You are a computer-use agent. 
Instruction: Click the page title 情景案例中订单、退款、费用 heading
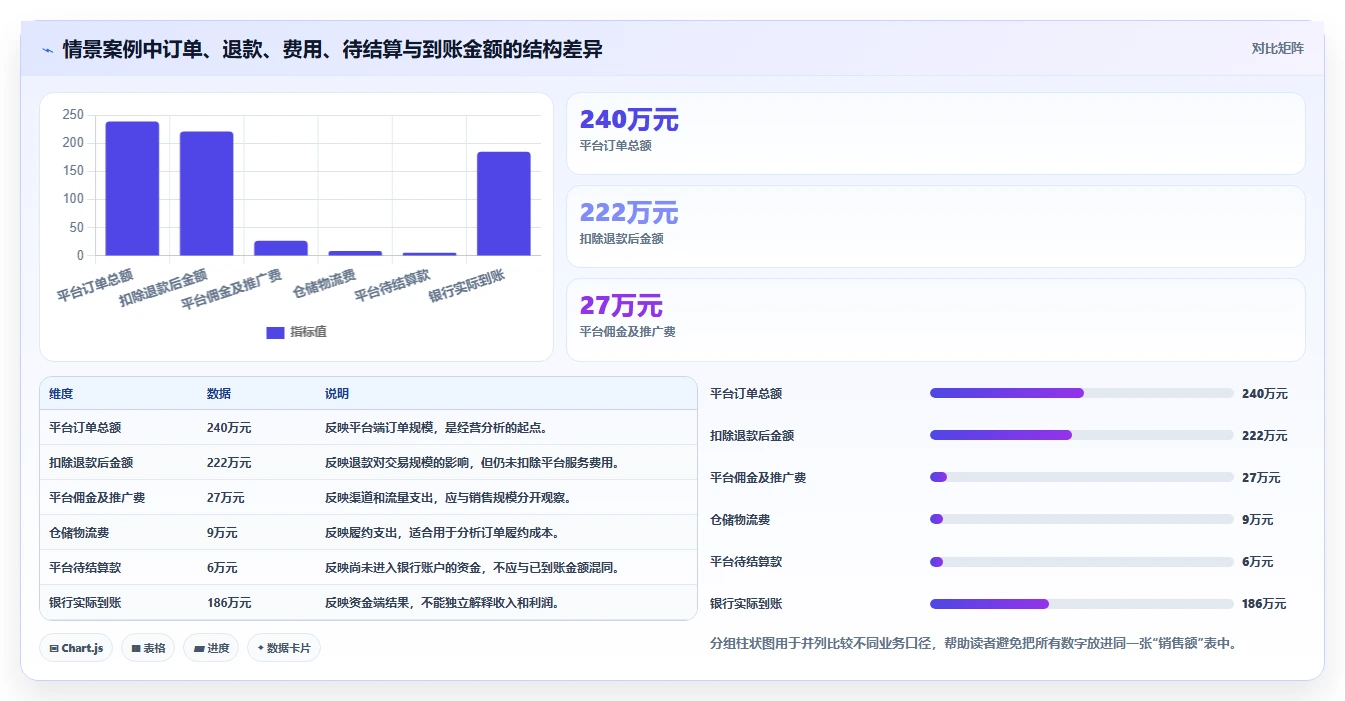tap(333, 49)
